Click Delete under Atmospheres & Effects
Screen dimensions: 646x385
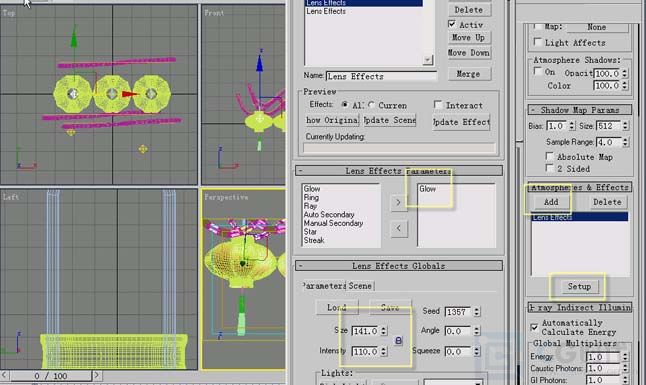click(607, 202)
